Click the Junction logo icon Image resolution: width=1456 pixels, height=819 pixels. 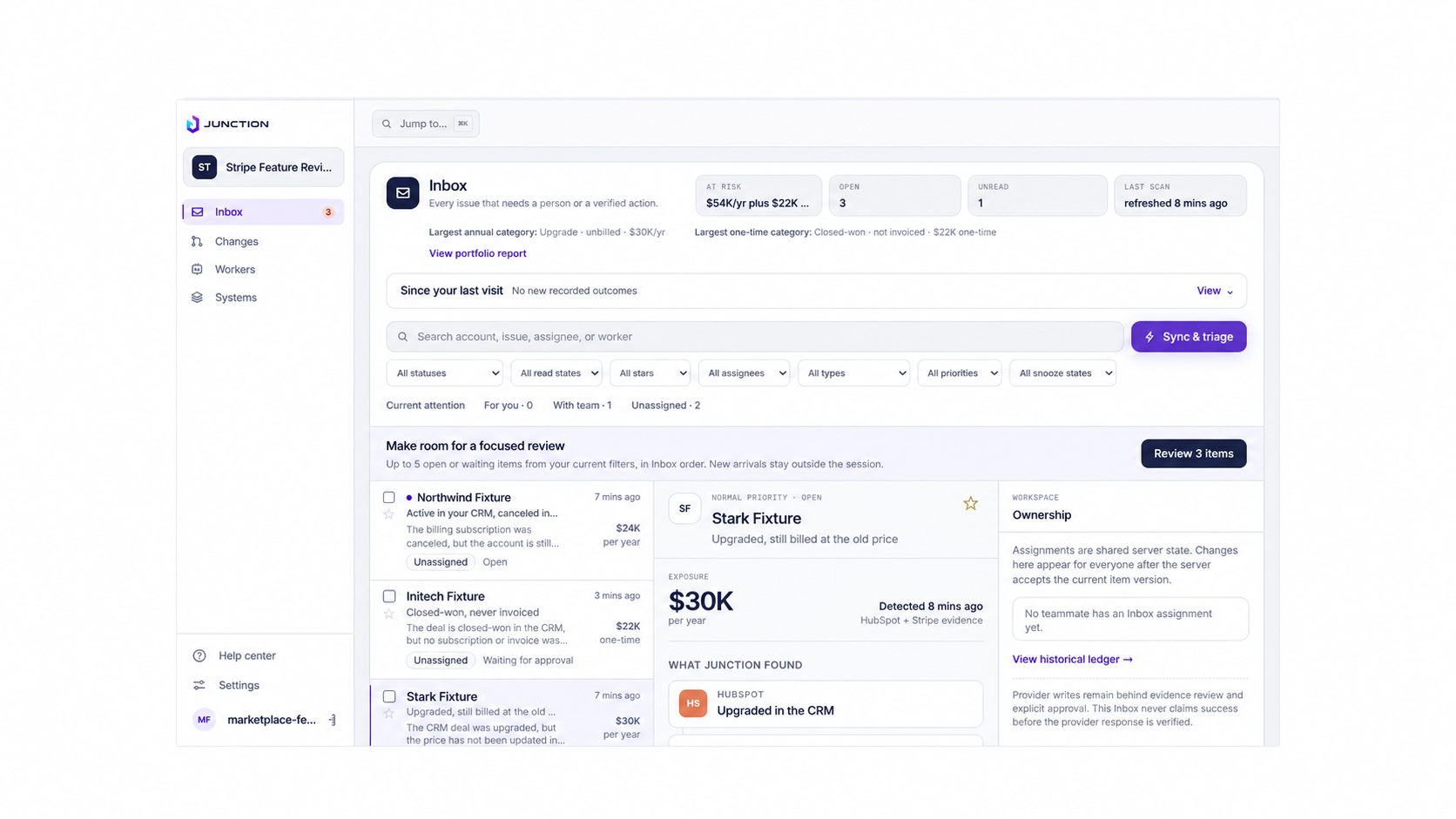point(192,124)
